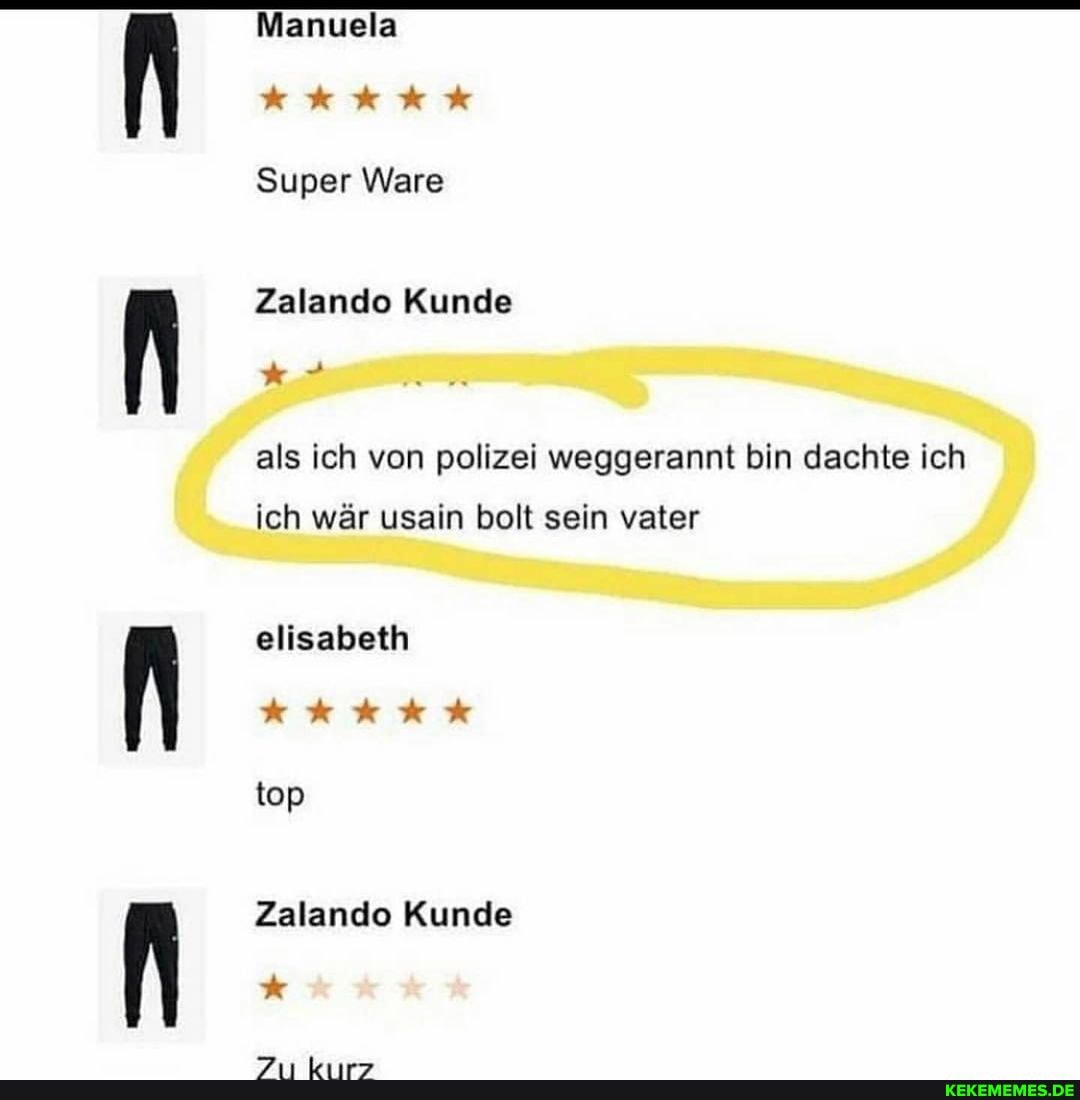Click pants thumbnail next to 'Zu kurz' review

tap(151, 965)
